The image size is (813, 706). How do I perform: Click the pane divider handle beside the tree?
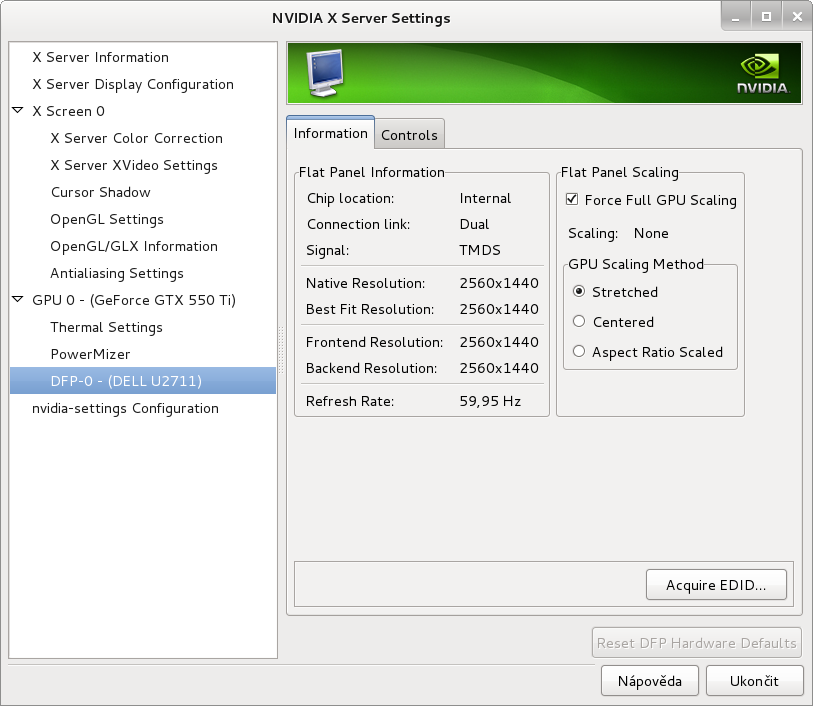coord(282,350)
